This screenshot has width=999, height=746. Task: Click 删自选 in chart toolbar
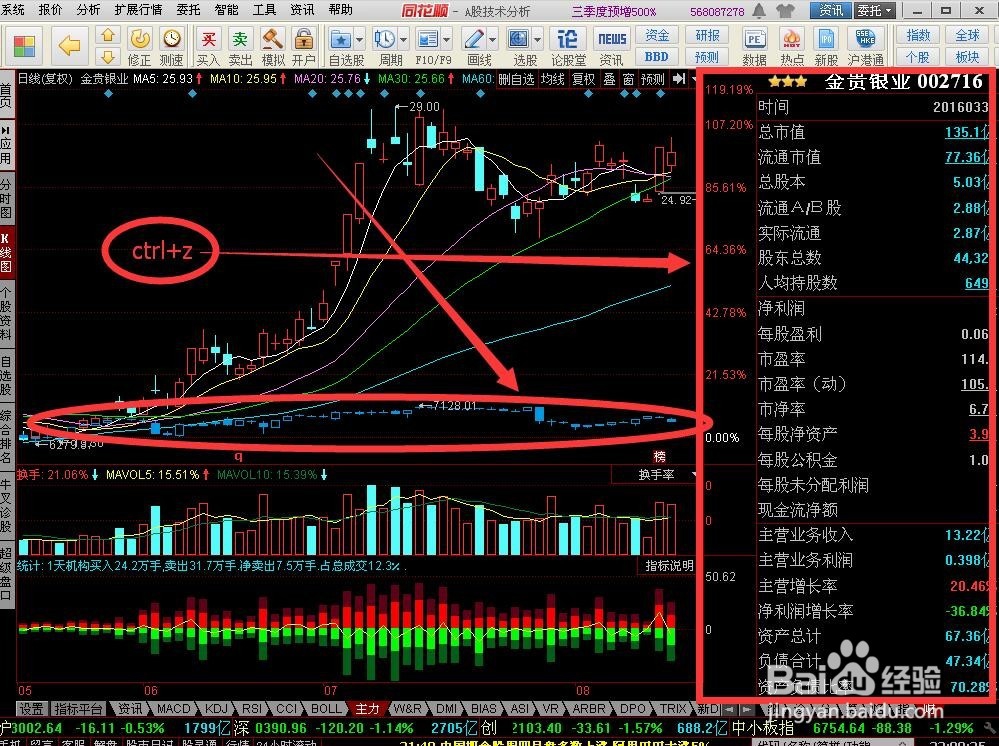coord(516,79)
